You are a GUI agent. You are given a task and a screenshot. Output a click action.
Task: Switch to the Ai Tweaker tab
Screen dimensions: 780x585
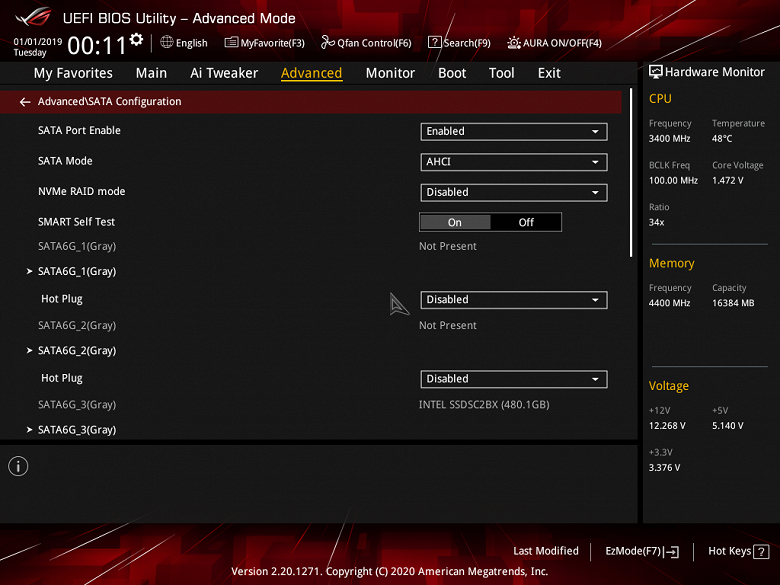(x=224, y=73)
